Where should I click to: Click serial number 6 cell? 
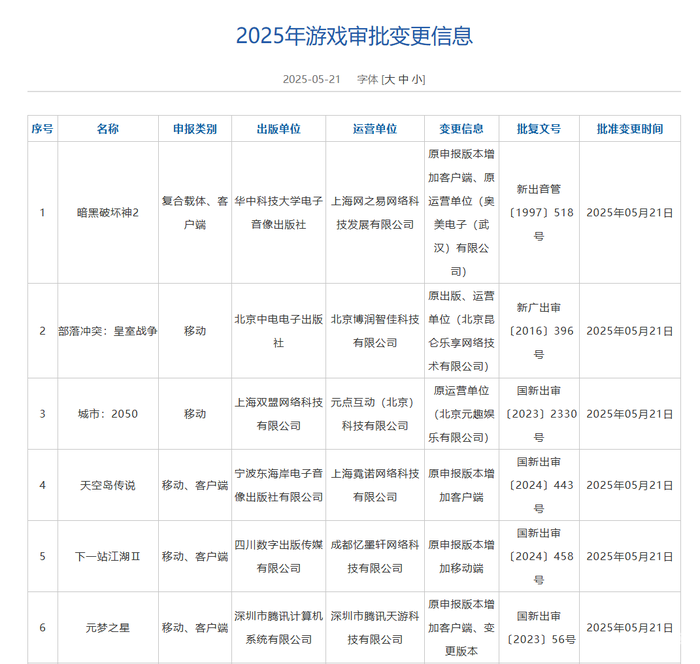coord(42,628)
